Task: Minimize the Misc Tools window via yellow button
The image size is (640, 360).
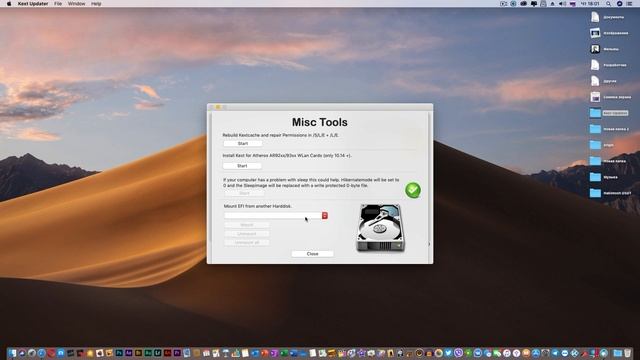Action: pyautogui.click(x=218, y=107)
